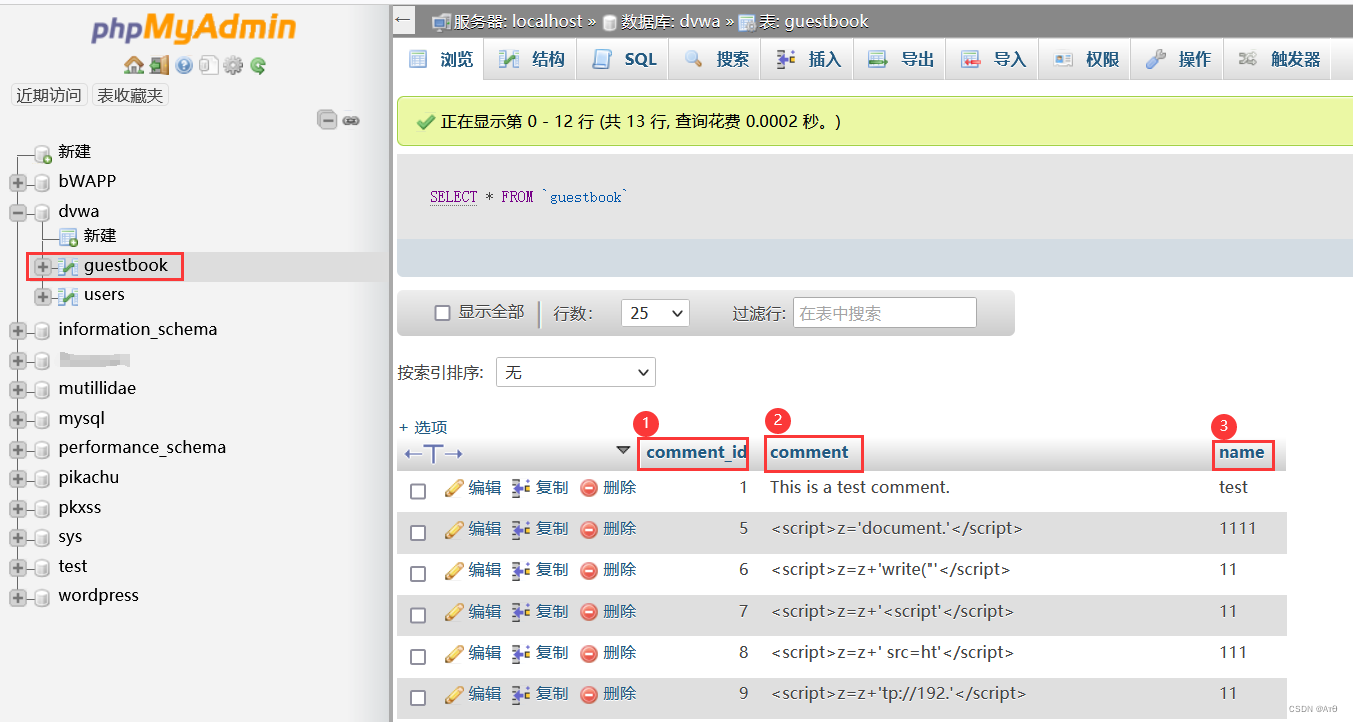1353x722 pixels.
Task: Switch to the 导出 tab
Action: 900,59
